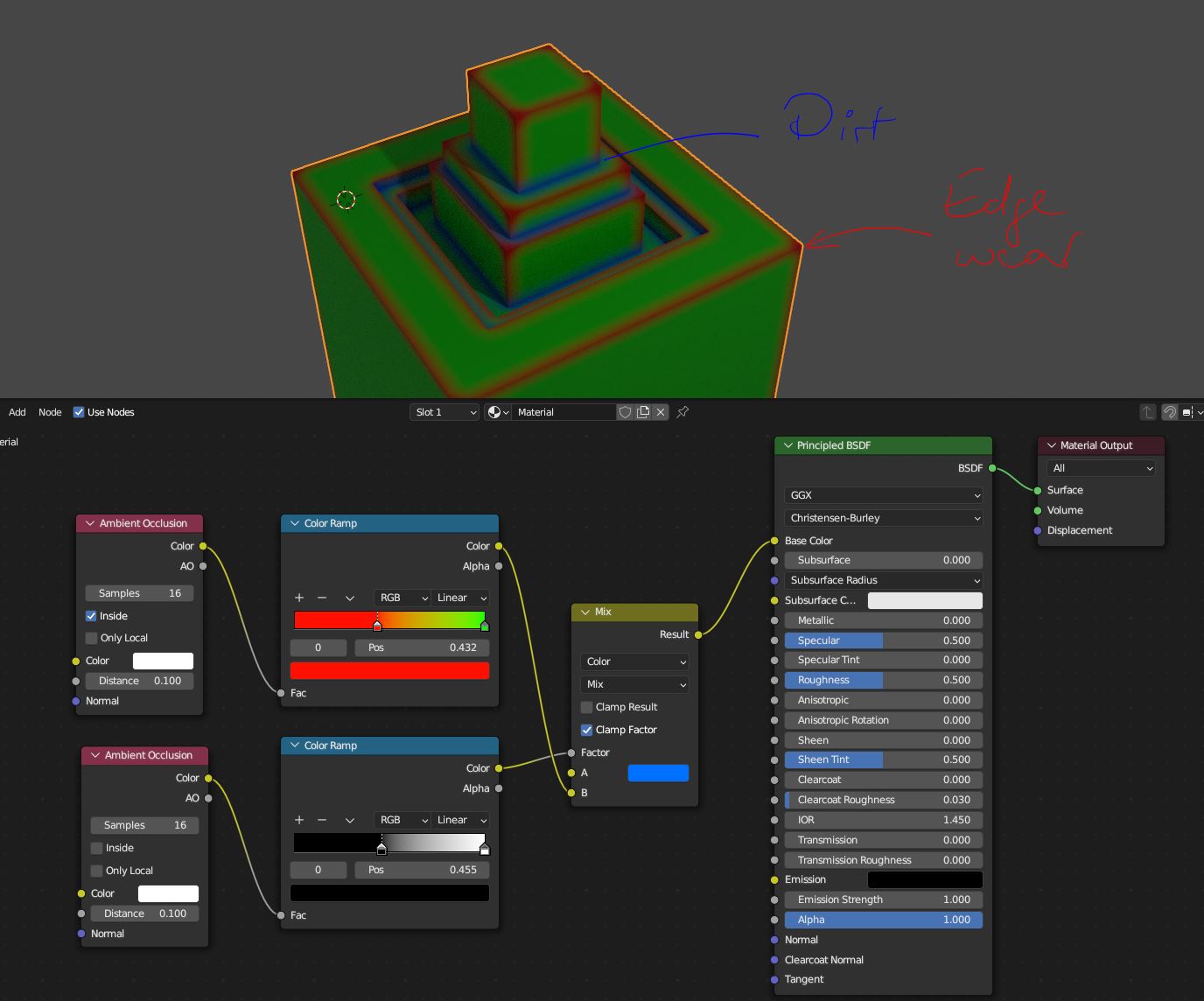
Task: Collapse the Principled BSDF node
Action: click(787, 445)
